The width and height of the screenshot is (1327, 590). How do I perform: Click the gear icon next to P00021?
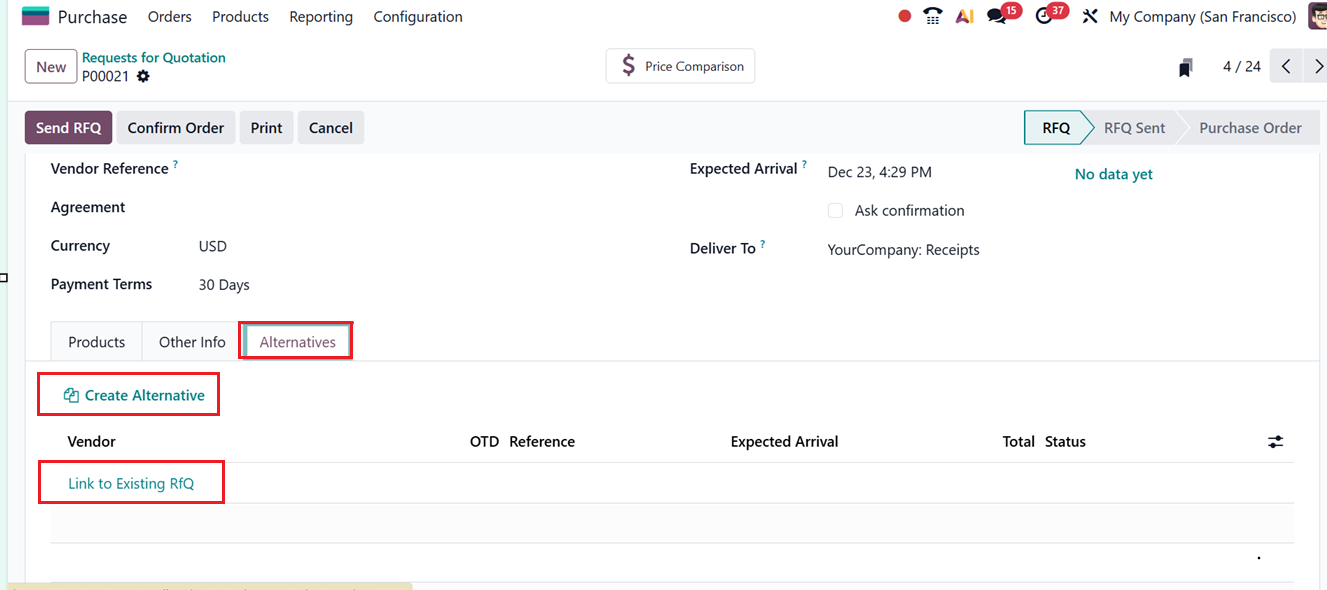tap(143, 76)
